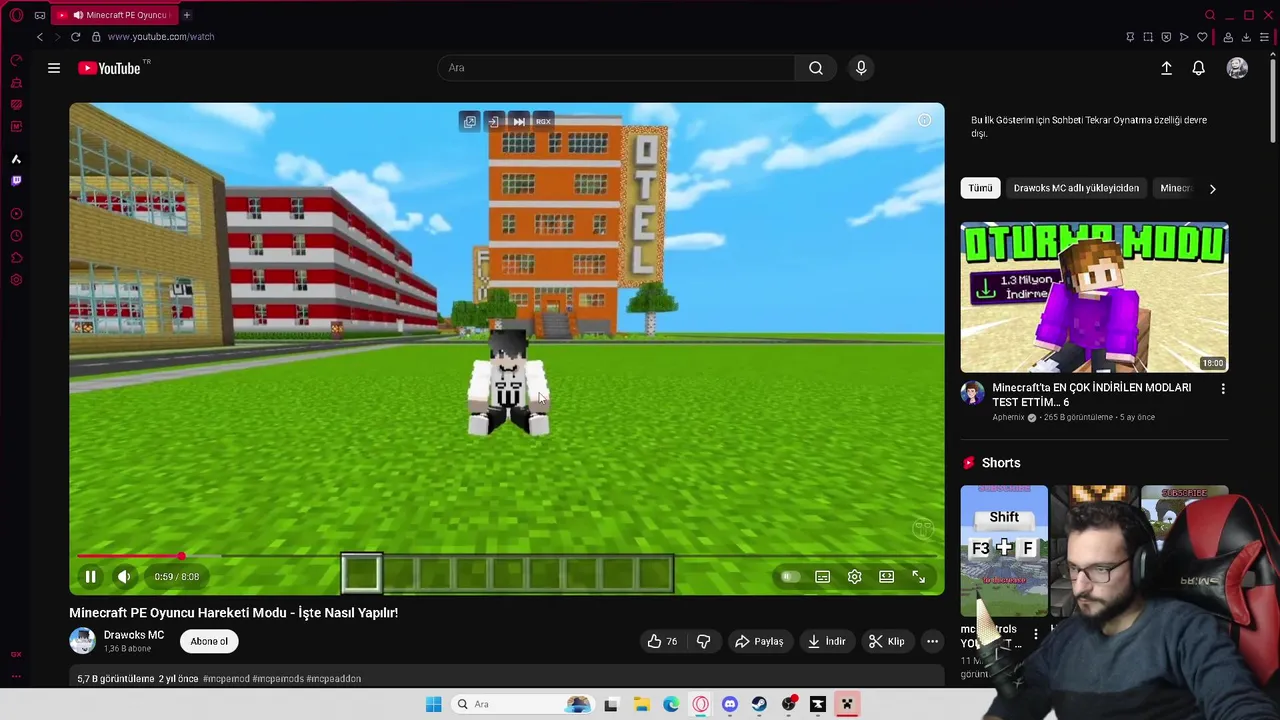Open the 'OTURMA MODU' recommended video thumbnail
1280x720 pixels.
[x=1094, y=297]
